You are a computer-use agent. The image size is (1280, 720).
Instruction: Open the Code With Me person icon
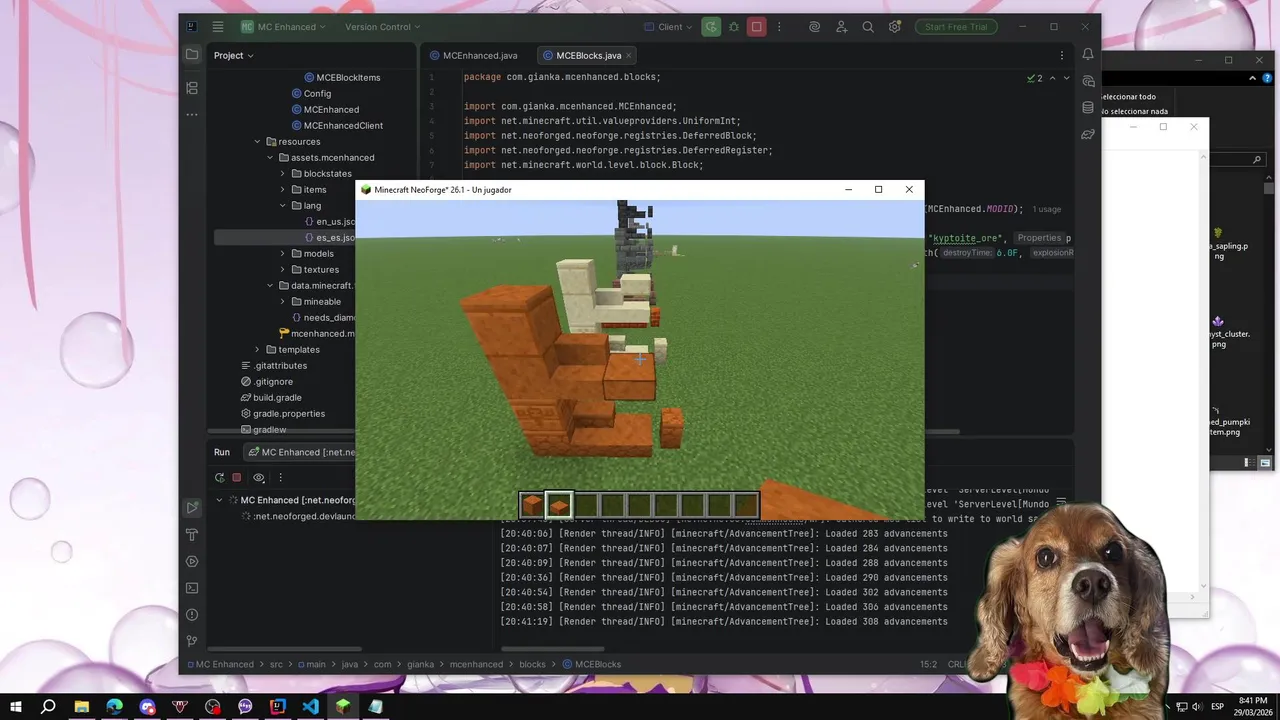pyautogui.click(x=842, y=27)
